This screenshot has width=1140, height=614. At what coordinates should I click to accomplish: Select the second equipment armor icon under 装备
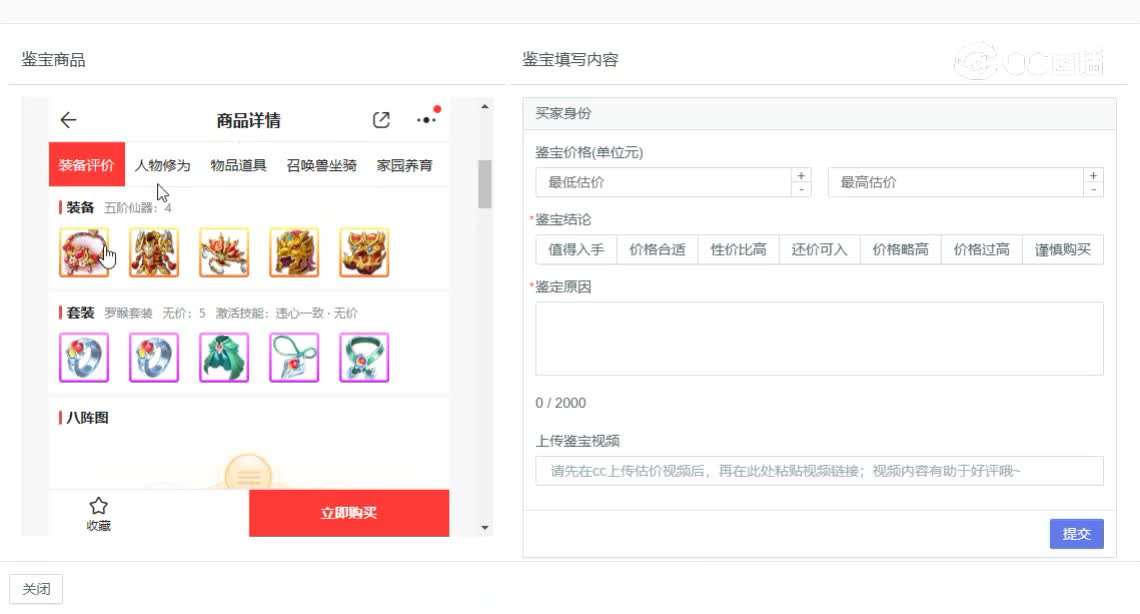pyautogui.click(x=154, y=252)
